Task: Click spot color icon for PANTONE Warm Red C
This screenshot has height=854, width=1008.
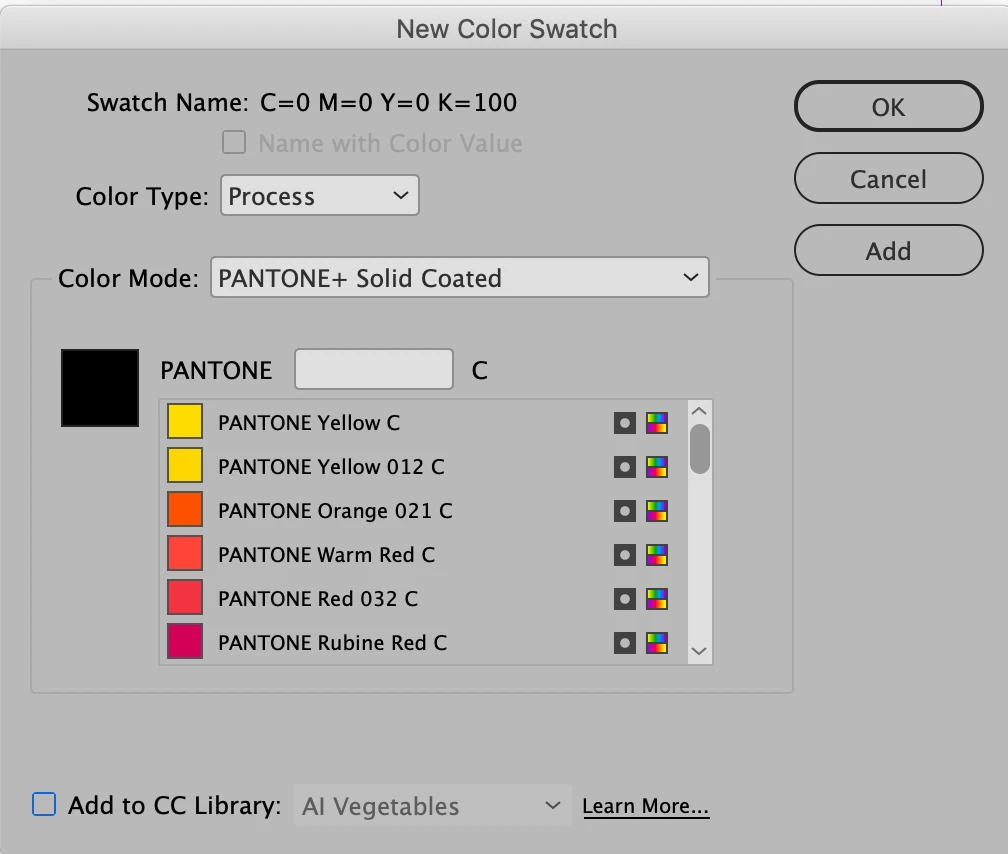Action: [625, 555]
